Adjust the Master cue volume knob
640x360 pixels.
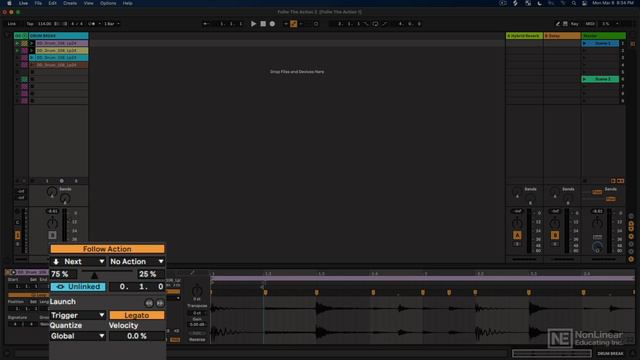tap(597, 247)
